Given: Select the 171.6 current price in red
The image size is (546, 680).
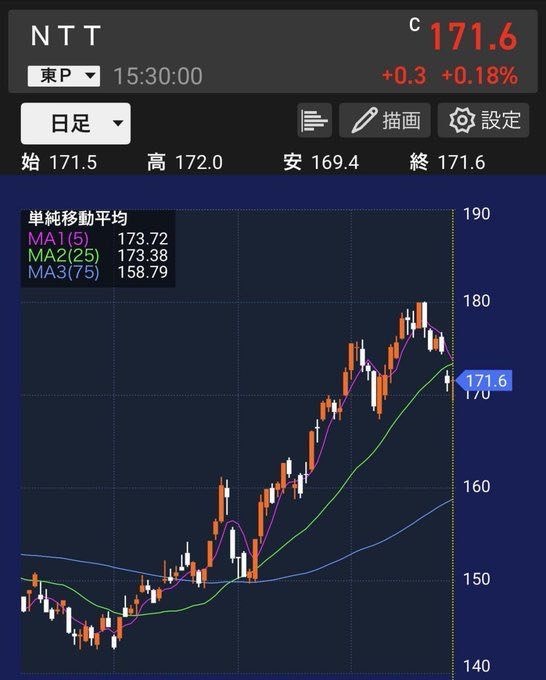Looking at the screenshot, I should tap(473, 37).
